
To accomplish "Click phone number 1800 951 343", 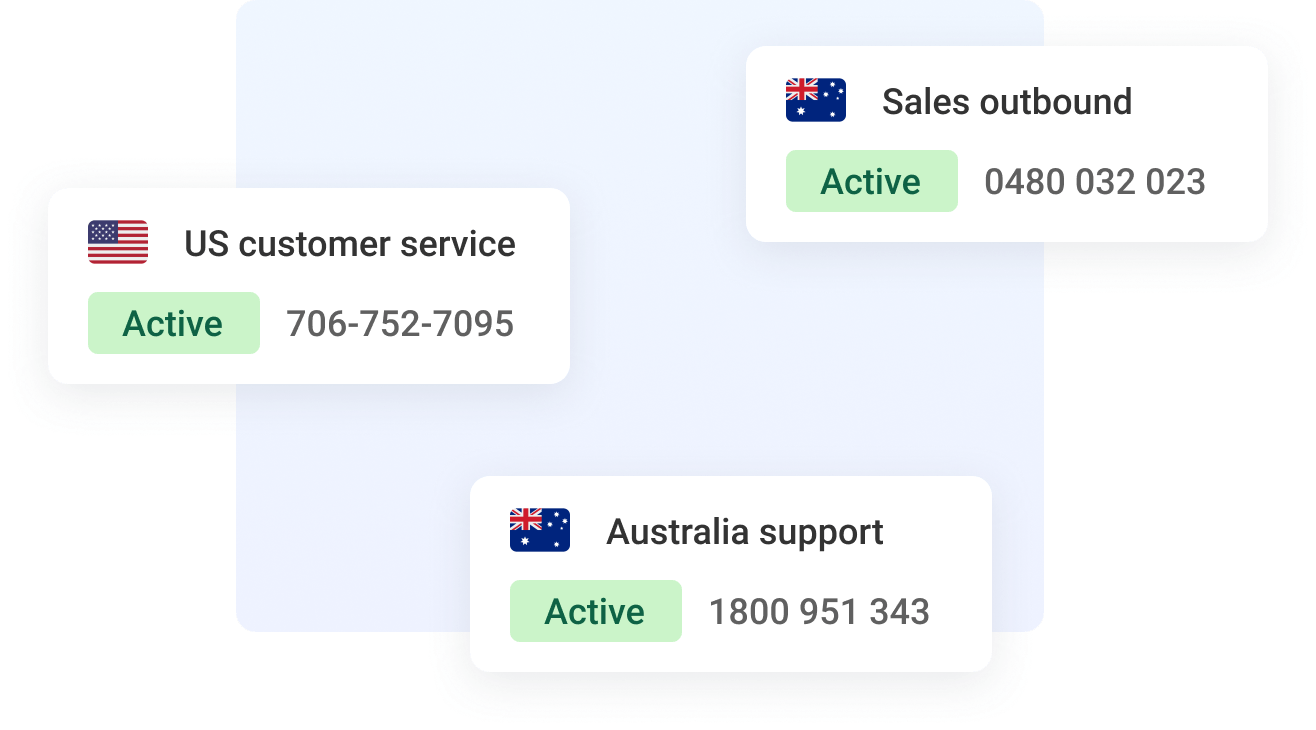I will (x=819, y=612).
